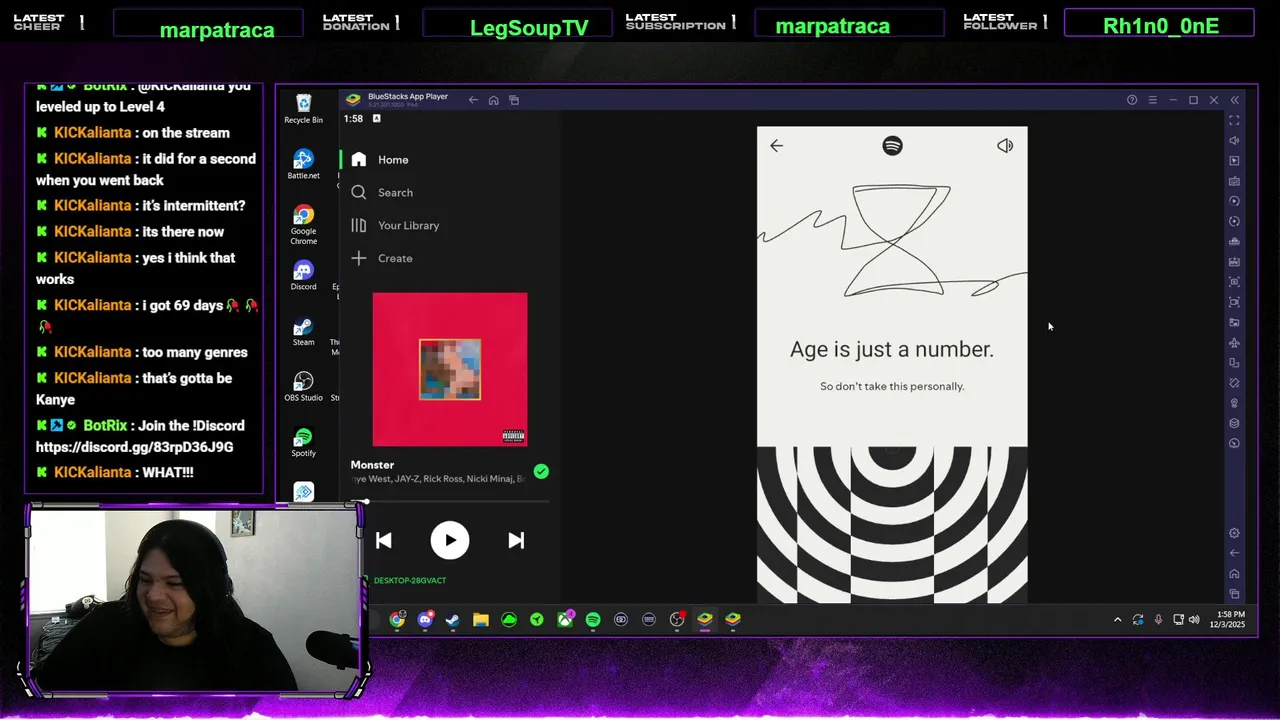Image resolution: width=1280 pixels, height=720 pixels.
Task: Click the Monster song title
Action: coord(373,465)
